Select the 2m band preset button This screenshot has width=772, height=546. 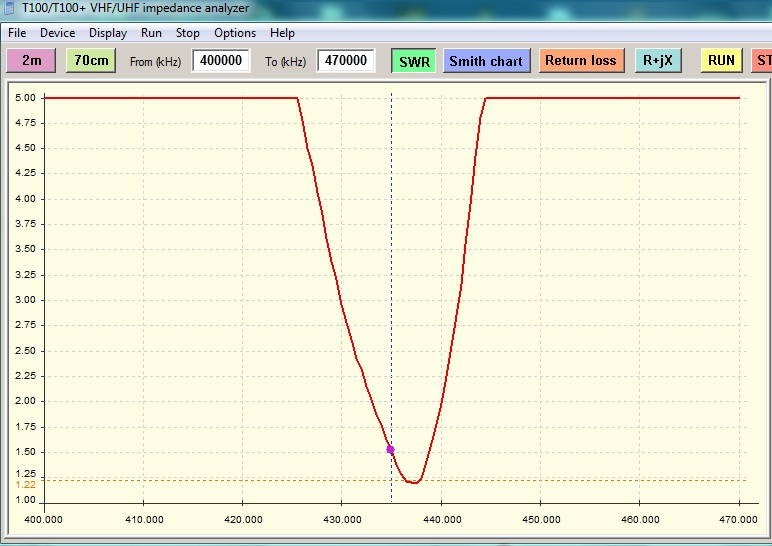32,61
